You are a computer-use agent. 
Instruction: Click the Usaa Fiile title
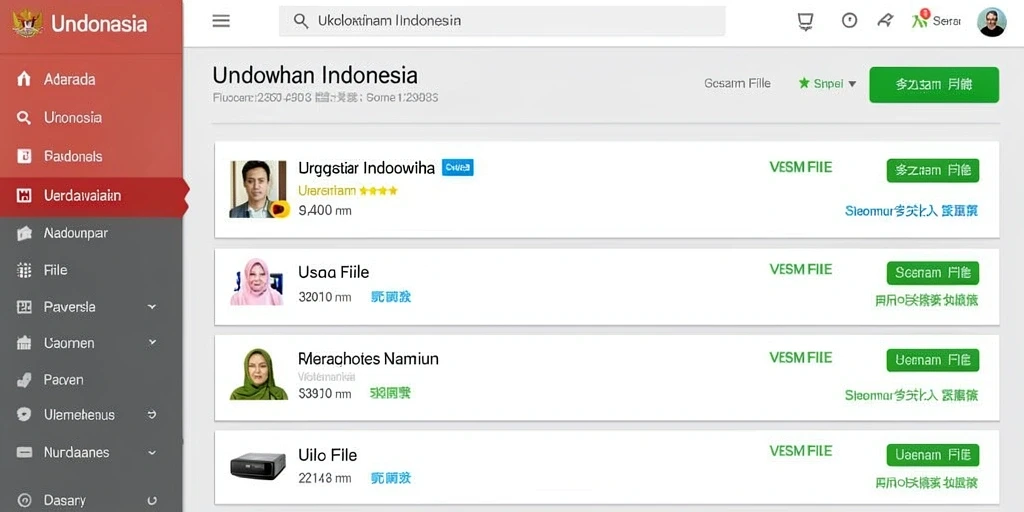pyautogui.click(x=334, y=272)
